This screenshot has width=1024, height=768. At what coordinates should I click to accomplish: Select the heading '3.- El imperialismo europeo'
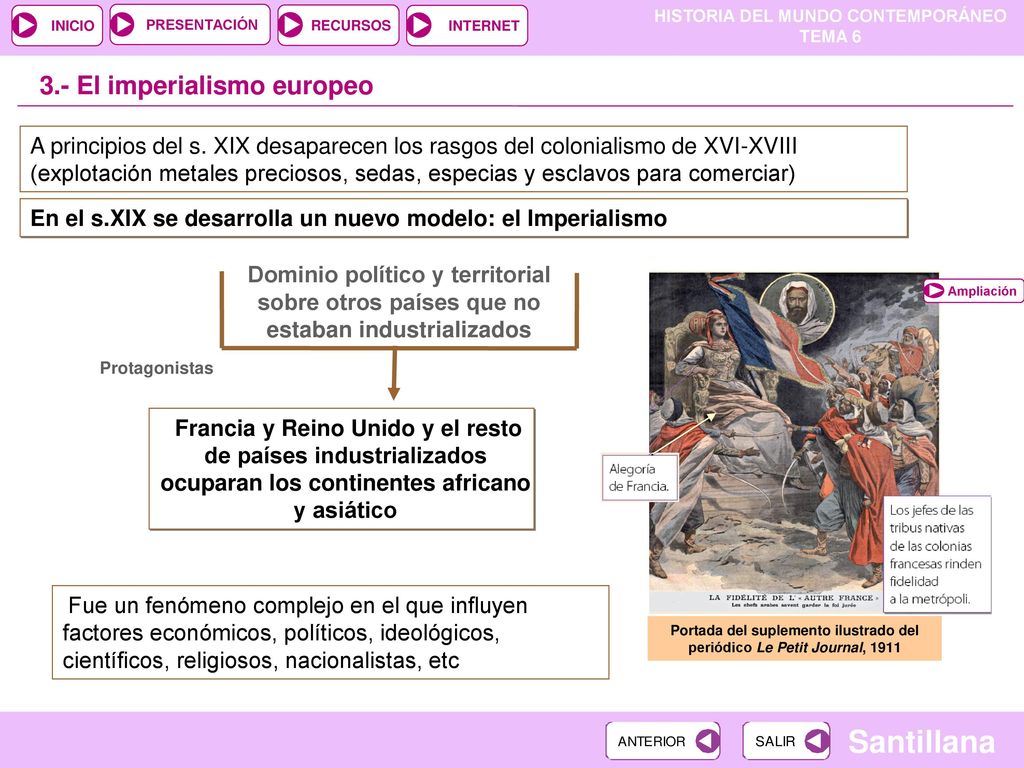coord(206,86)
